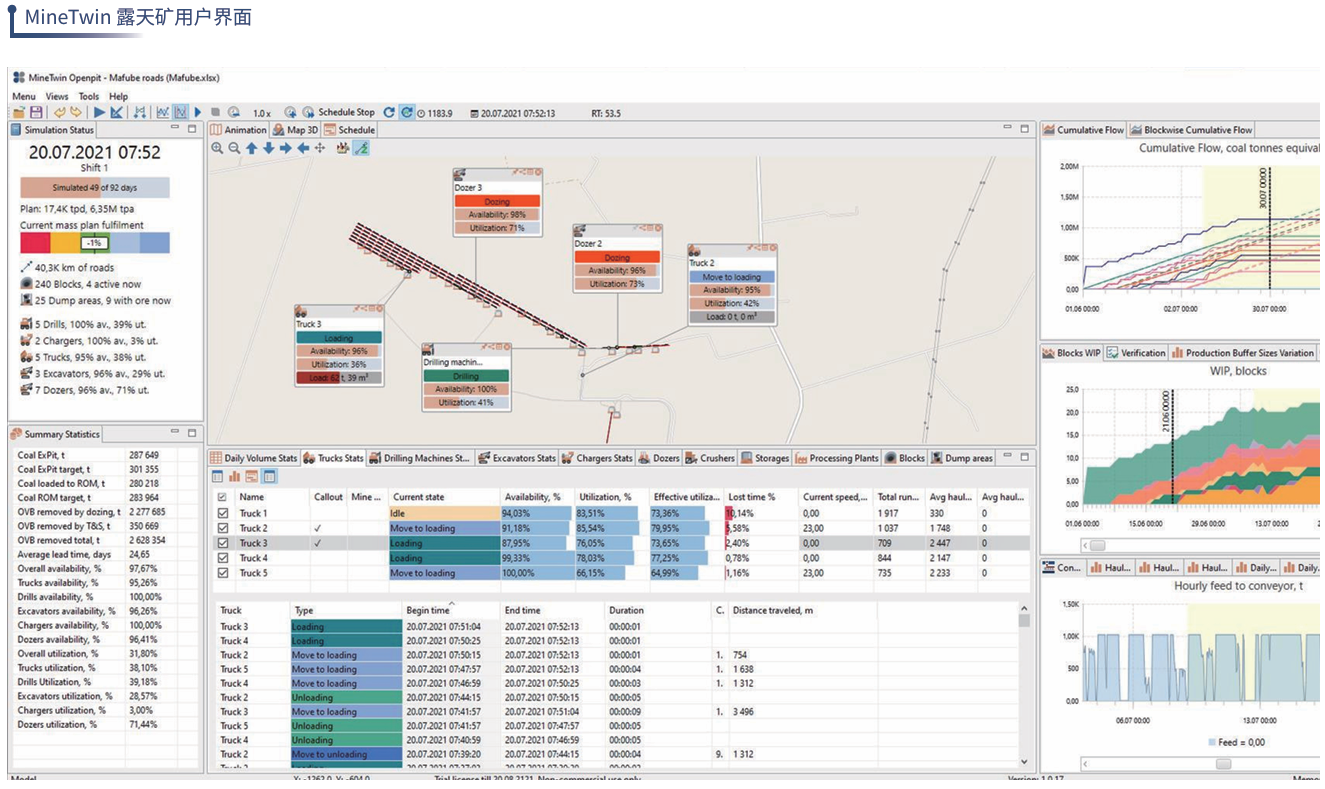Click scroll-up arrow of events table scrollbar

coord(1024,607)
